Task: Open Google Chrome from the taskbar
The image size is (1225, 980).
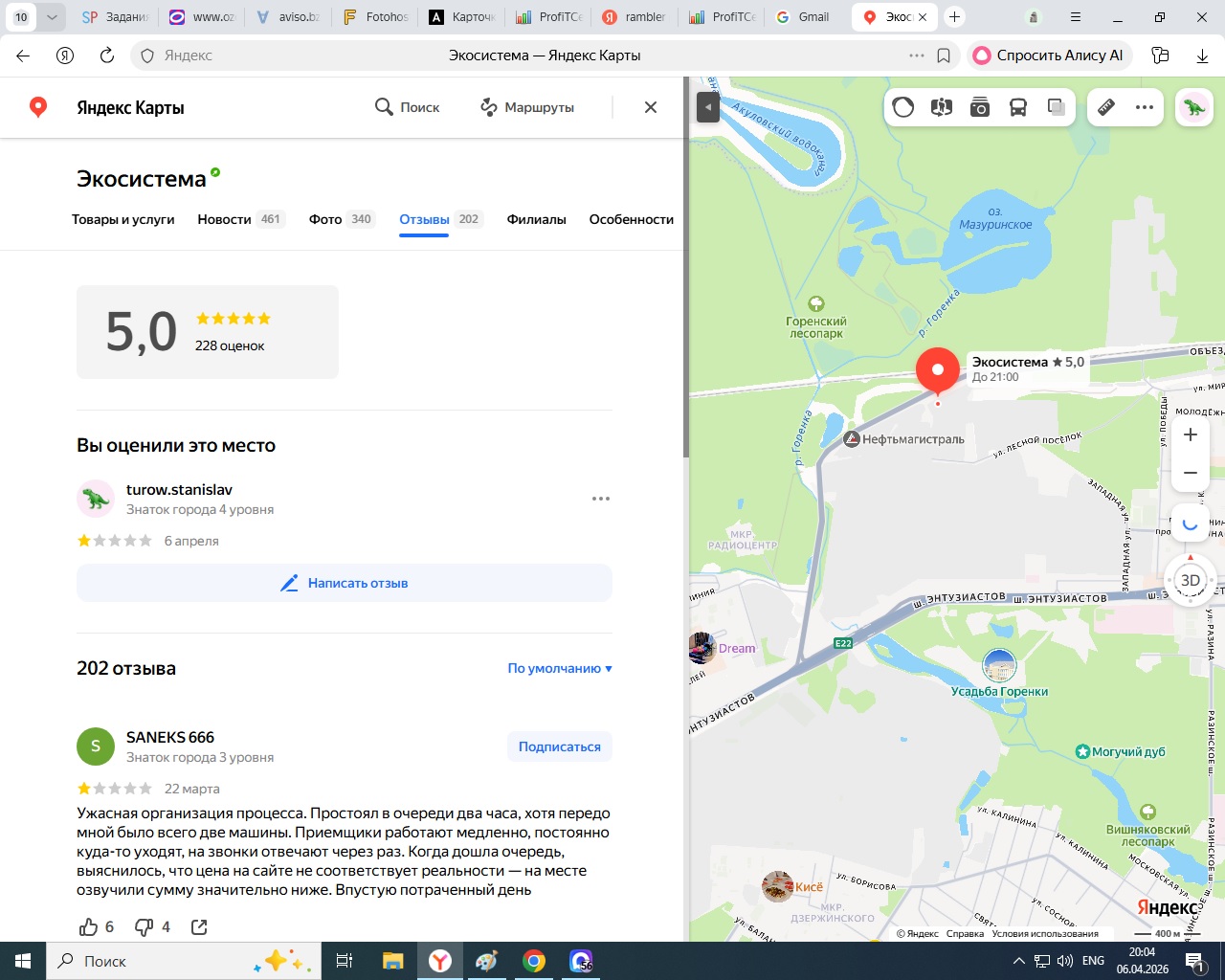Action: (x=534, y=961)
